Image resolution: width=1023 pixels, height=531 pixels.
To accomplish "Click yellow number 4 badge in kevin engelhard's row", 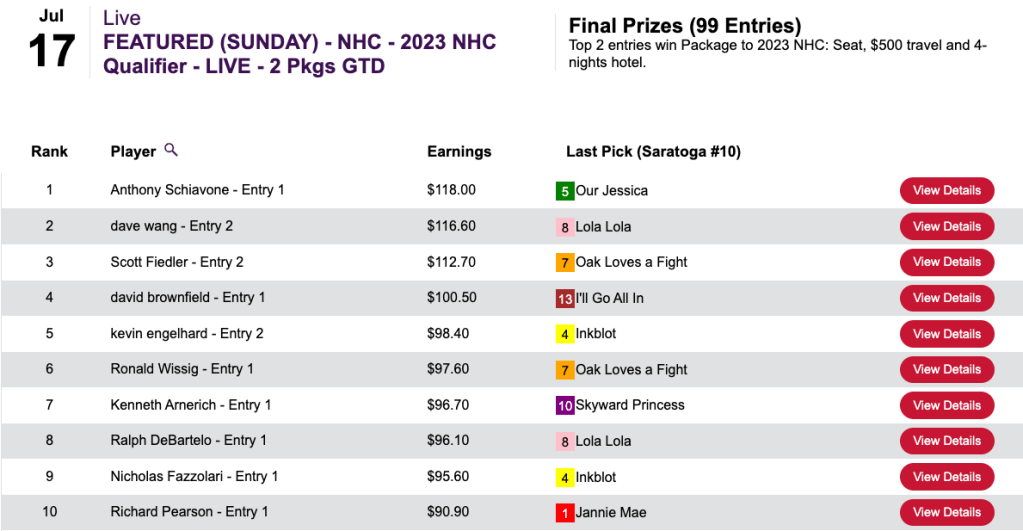I will pos(565,334).
